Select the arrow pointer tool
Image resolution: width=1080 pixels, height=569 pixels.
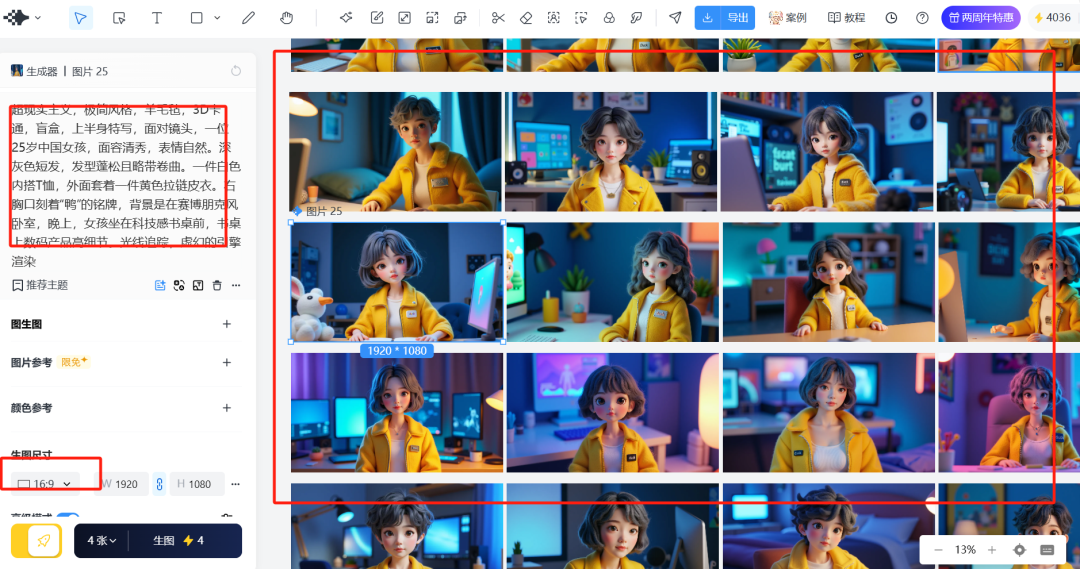81,17
